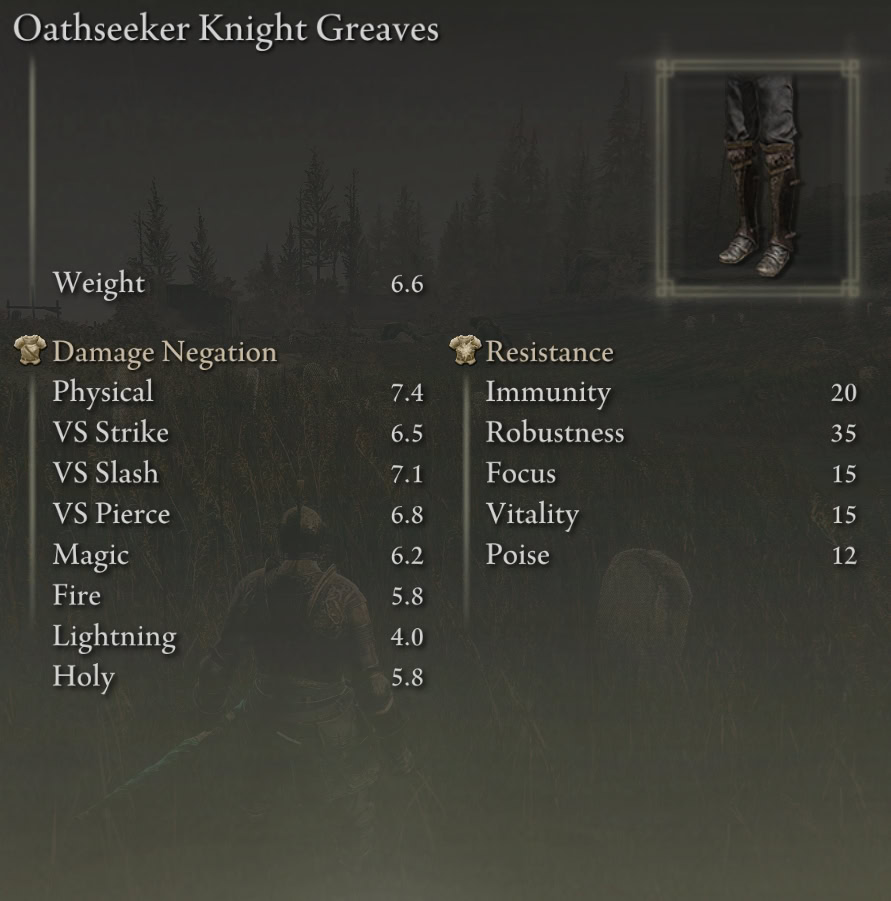The height and width of the screenshot is (901, 891).
Task: Click the Damage Negation armor icon
Action: (30, 351)
